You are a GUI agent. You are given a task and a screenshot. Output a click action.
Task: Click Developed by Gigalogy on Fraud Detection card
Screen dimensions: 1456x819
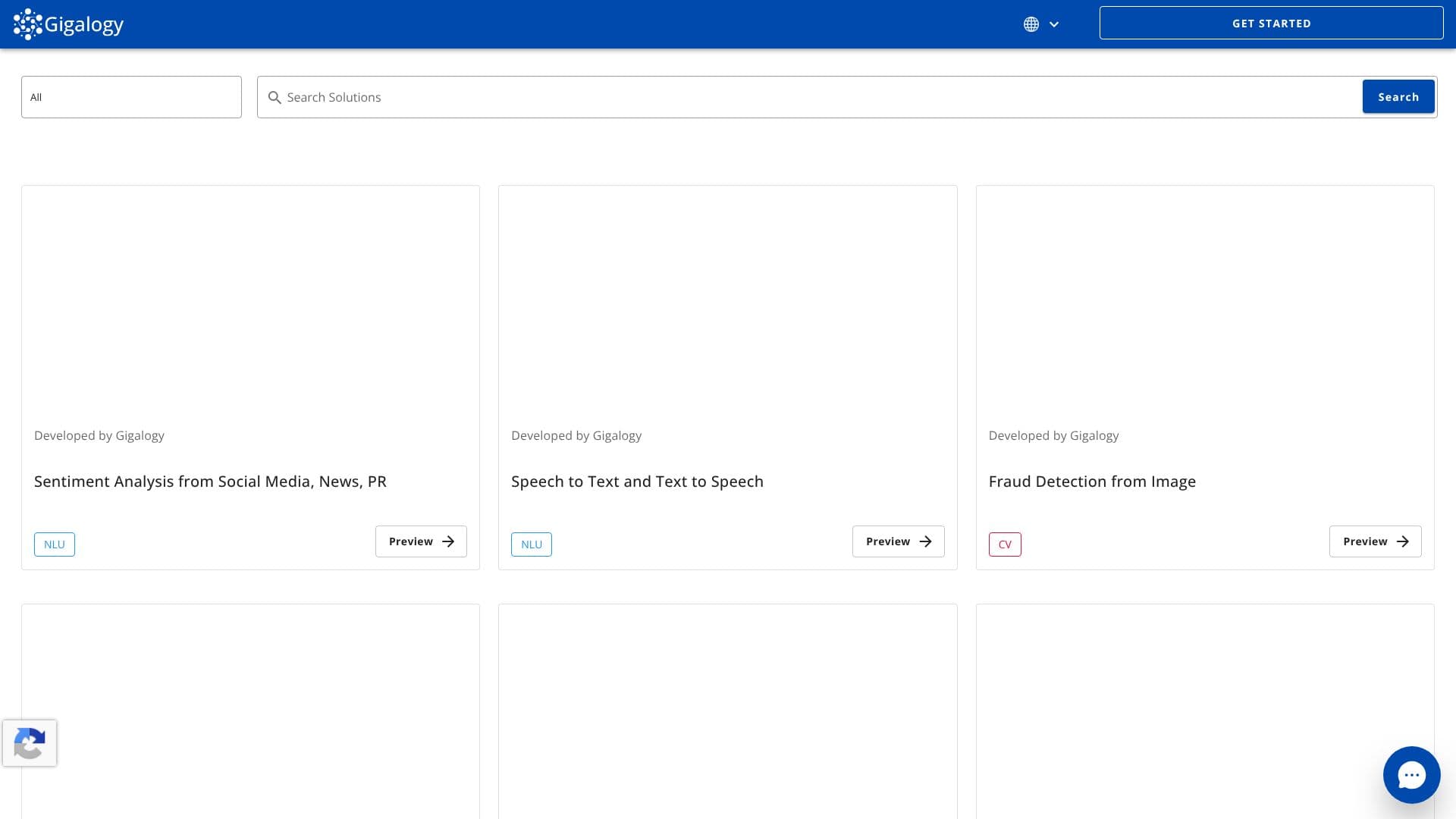1053,435
